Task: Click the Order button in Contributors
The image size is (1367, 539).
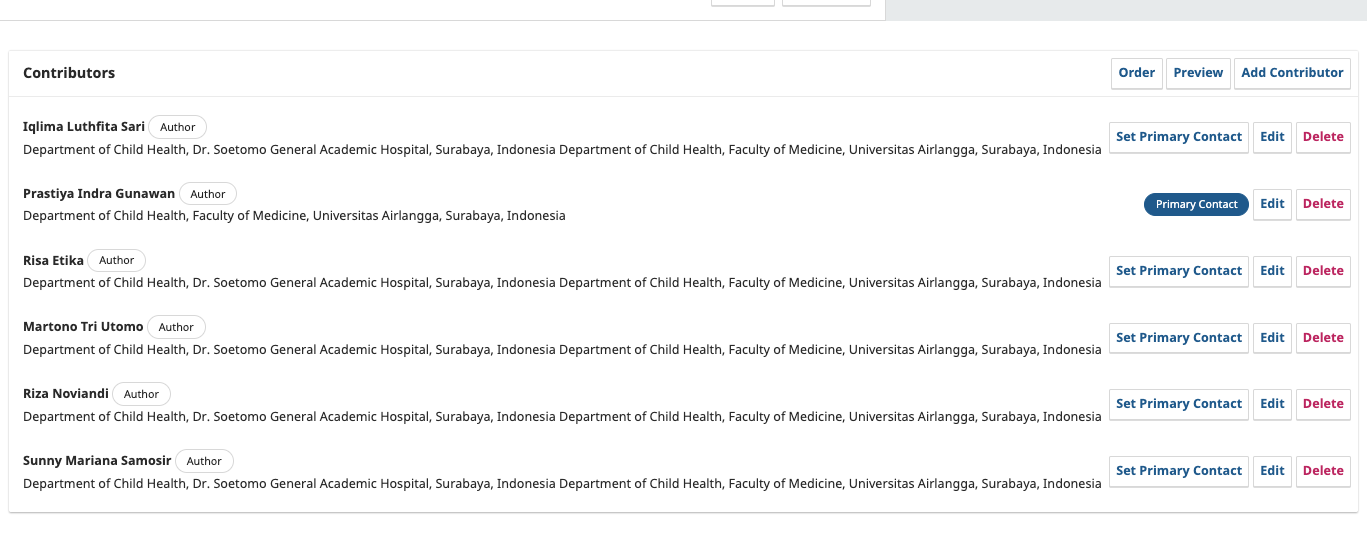Action: point(1136,73)
